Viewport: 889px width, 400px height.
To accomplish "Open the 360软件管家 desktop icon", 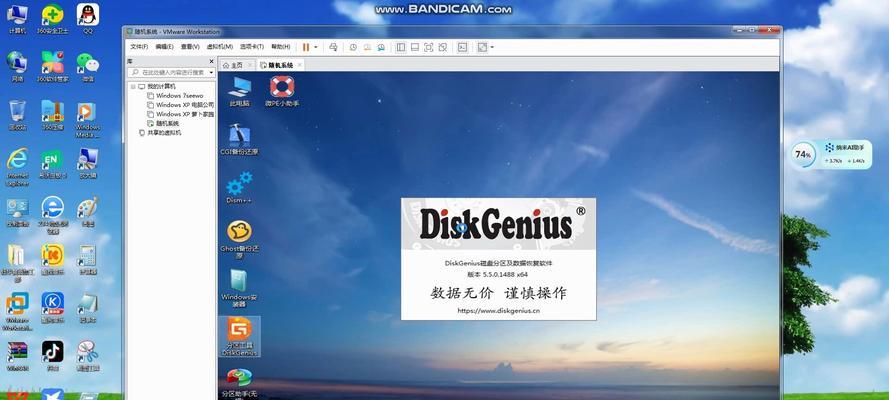I will coord(52,66).
